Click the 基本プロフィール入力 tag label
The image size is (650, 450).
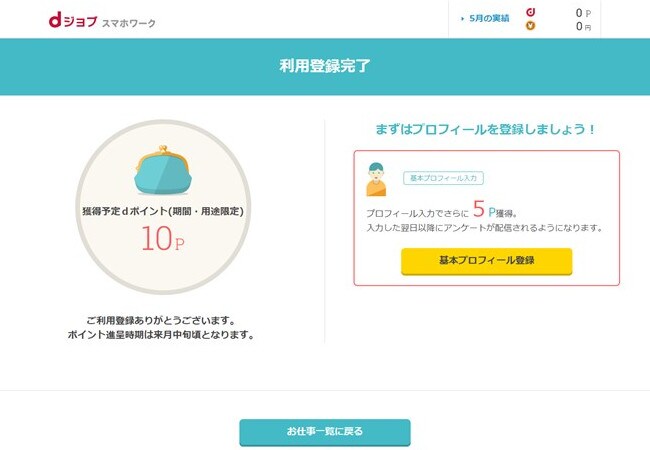(x=443, y=178)
